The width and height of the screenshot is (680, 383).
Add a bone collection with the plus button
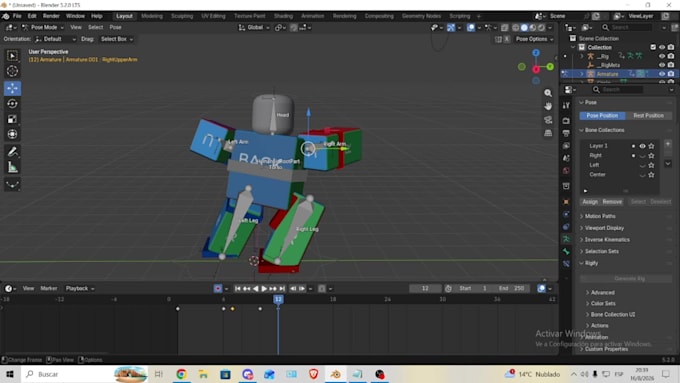[668, 144]
